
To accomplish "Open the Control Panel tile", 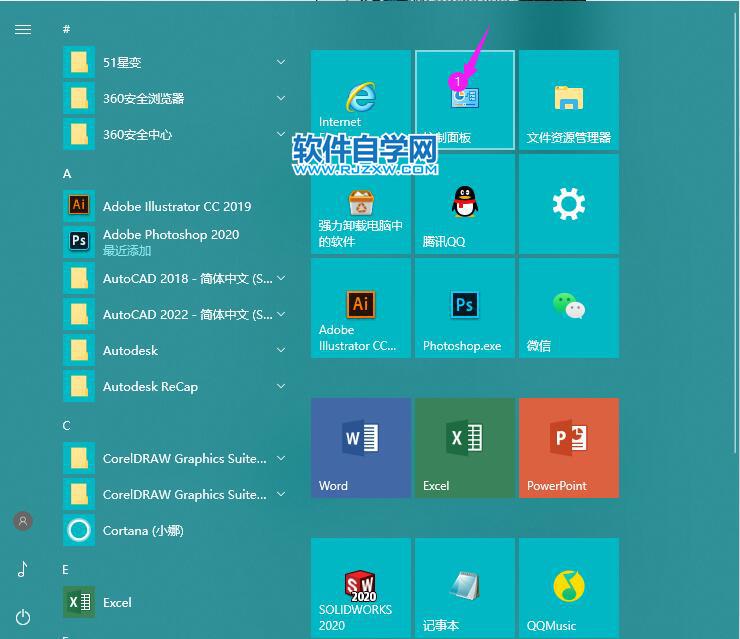I will pyautogui.click(x=464, y=100).
